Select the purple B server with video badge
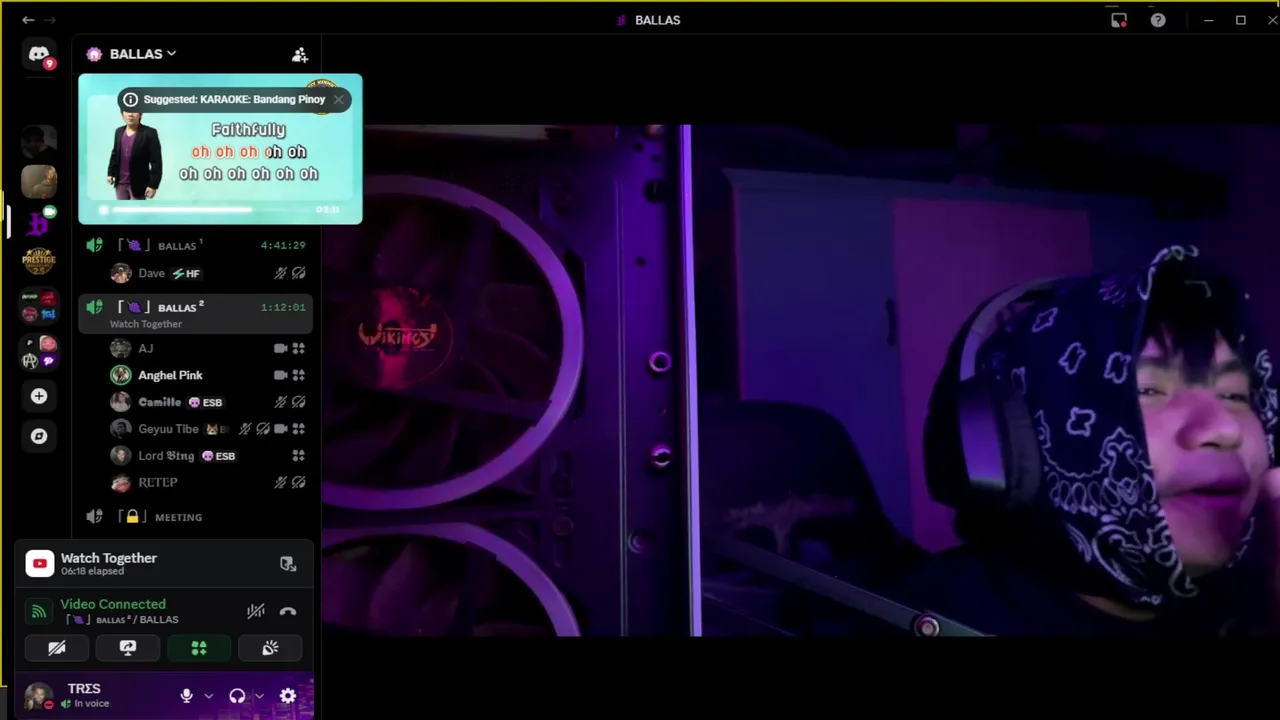Viewport: 1280px width, 720px height. point(39,222)
